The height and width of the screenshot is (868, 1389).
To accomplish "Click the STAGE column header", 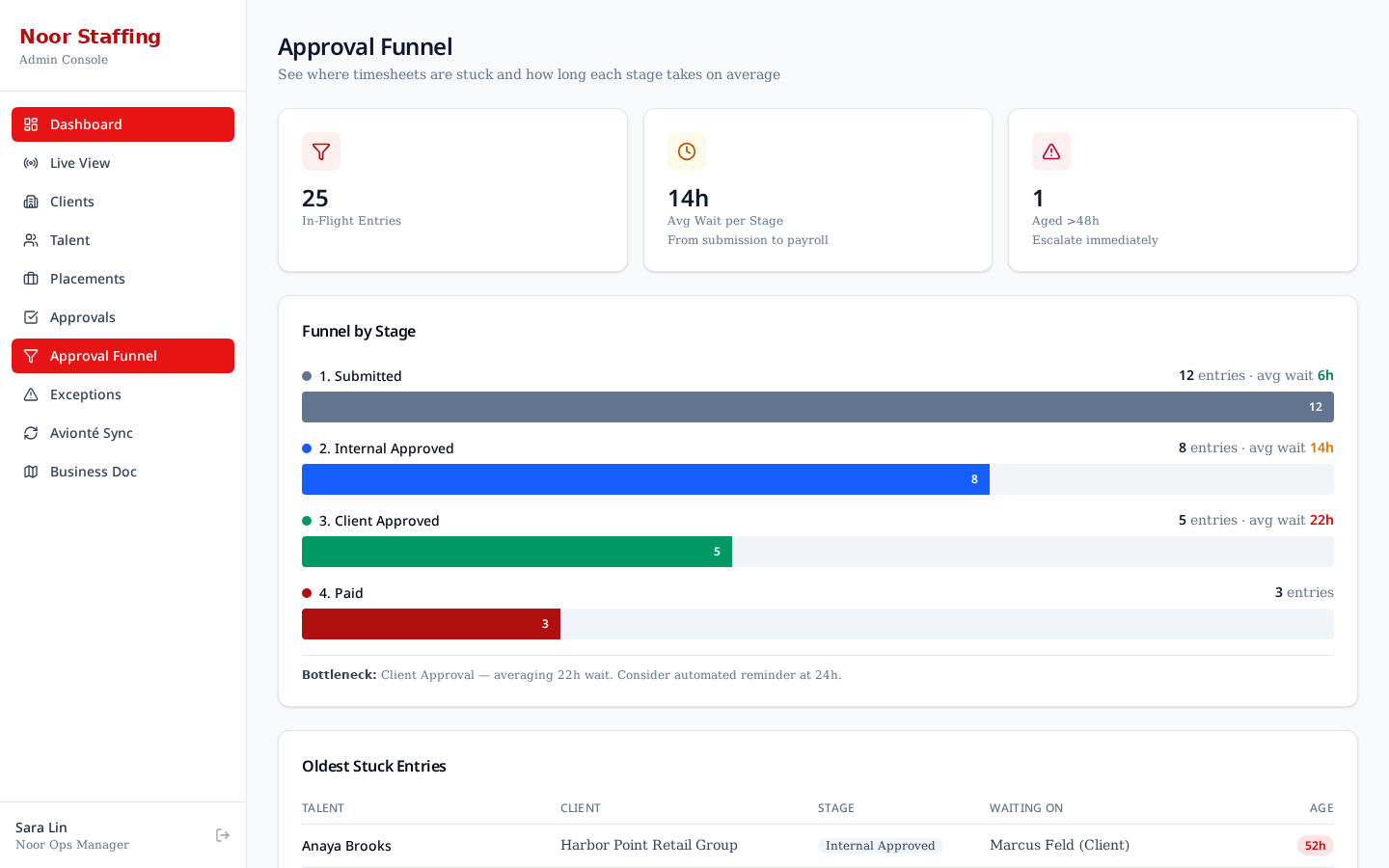I will tap(836, 808).
